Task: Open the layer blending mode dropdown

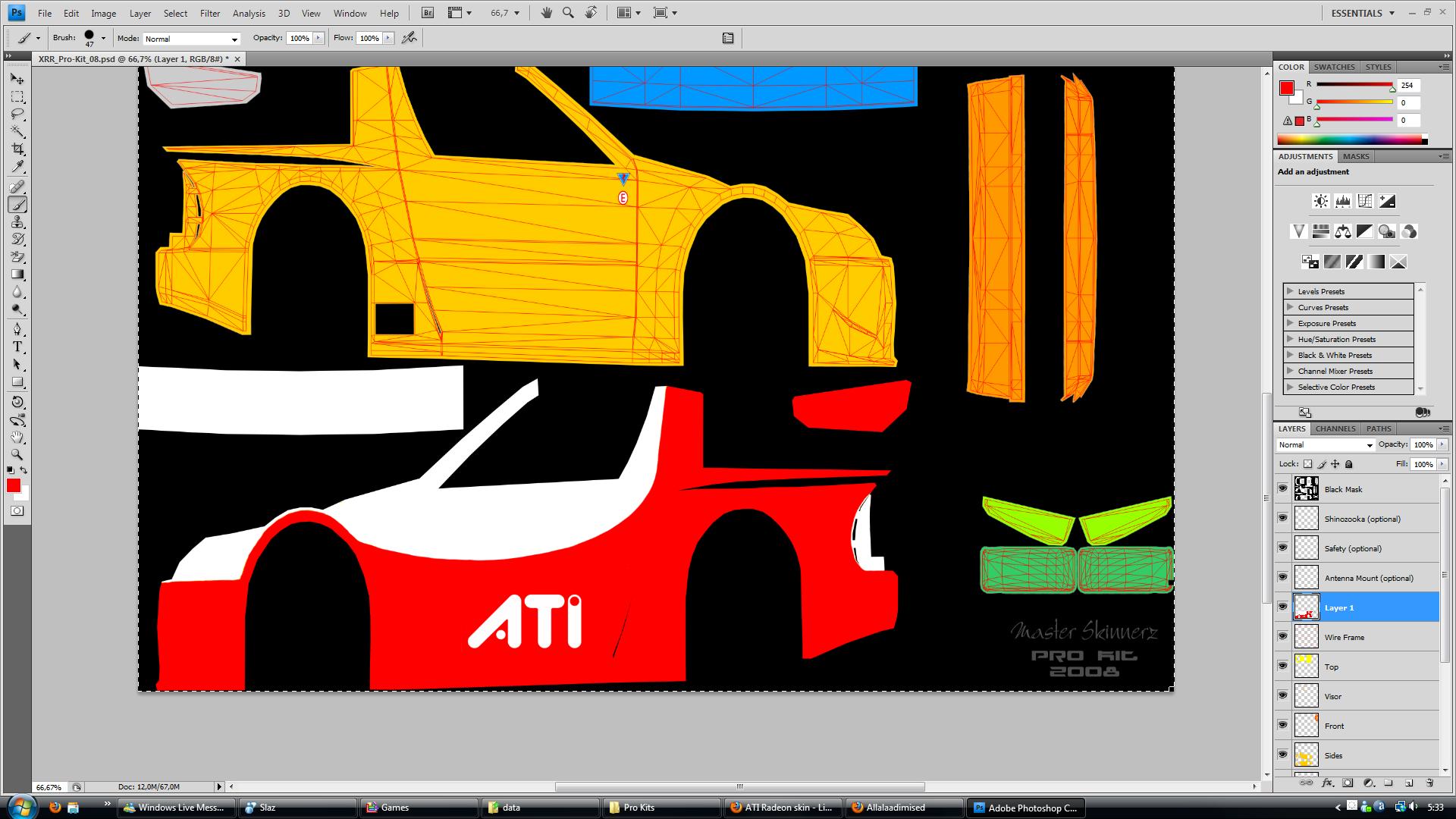Action: click(x=1325, y=445)
